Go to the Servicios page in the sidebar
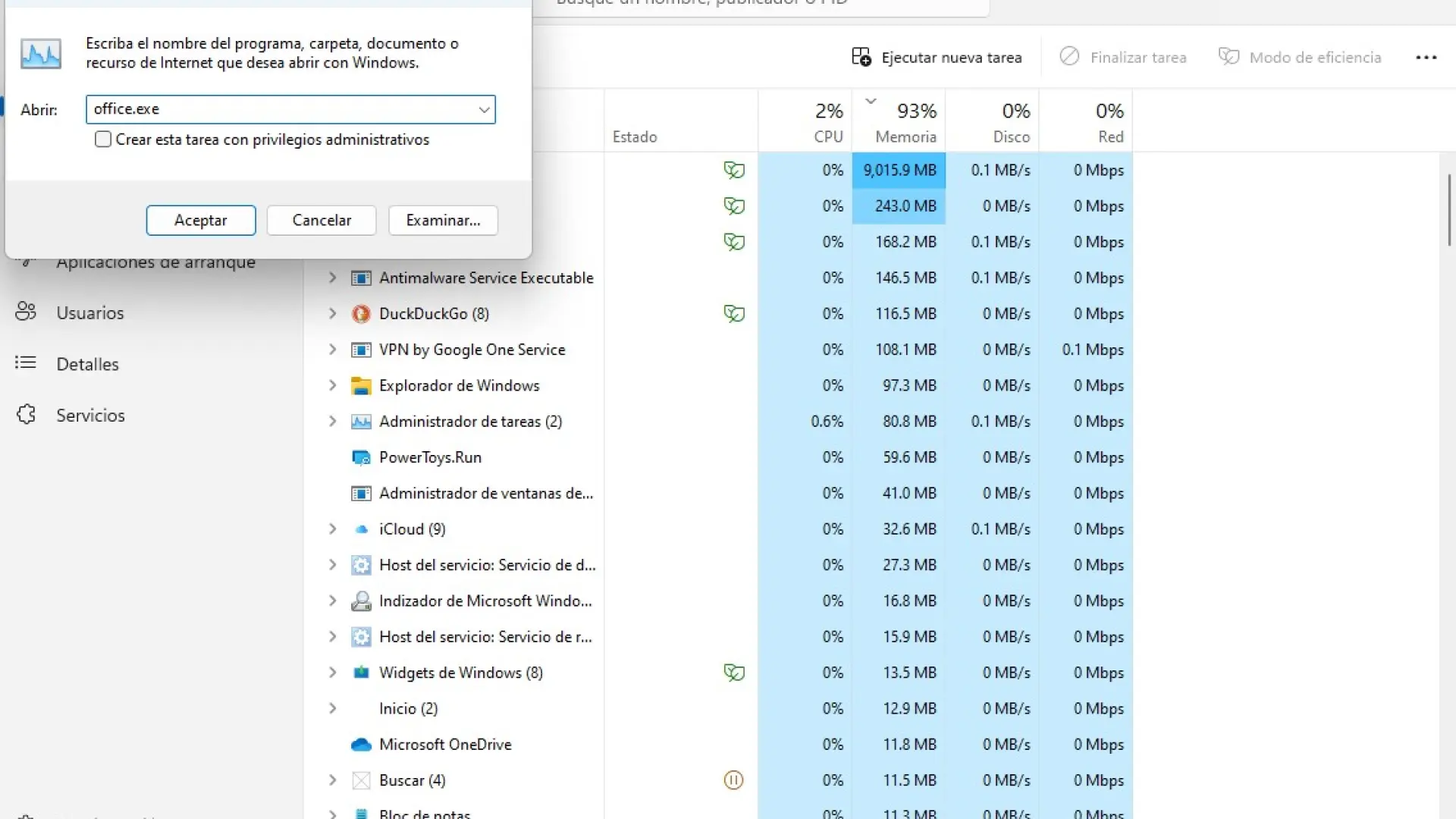Image resolution: width=1456 pixels, height=819 pixels. [89, 416]
